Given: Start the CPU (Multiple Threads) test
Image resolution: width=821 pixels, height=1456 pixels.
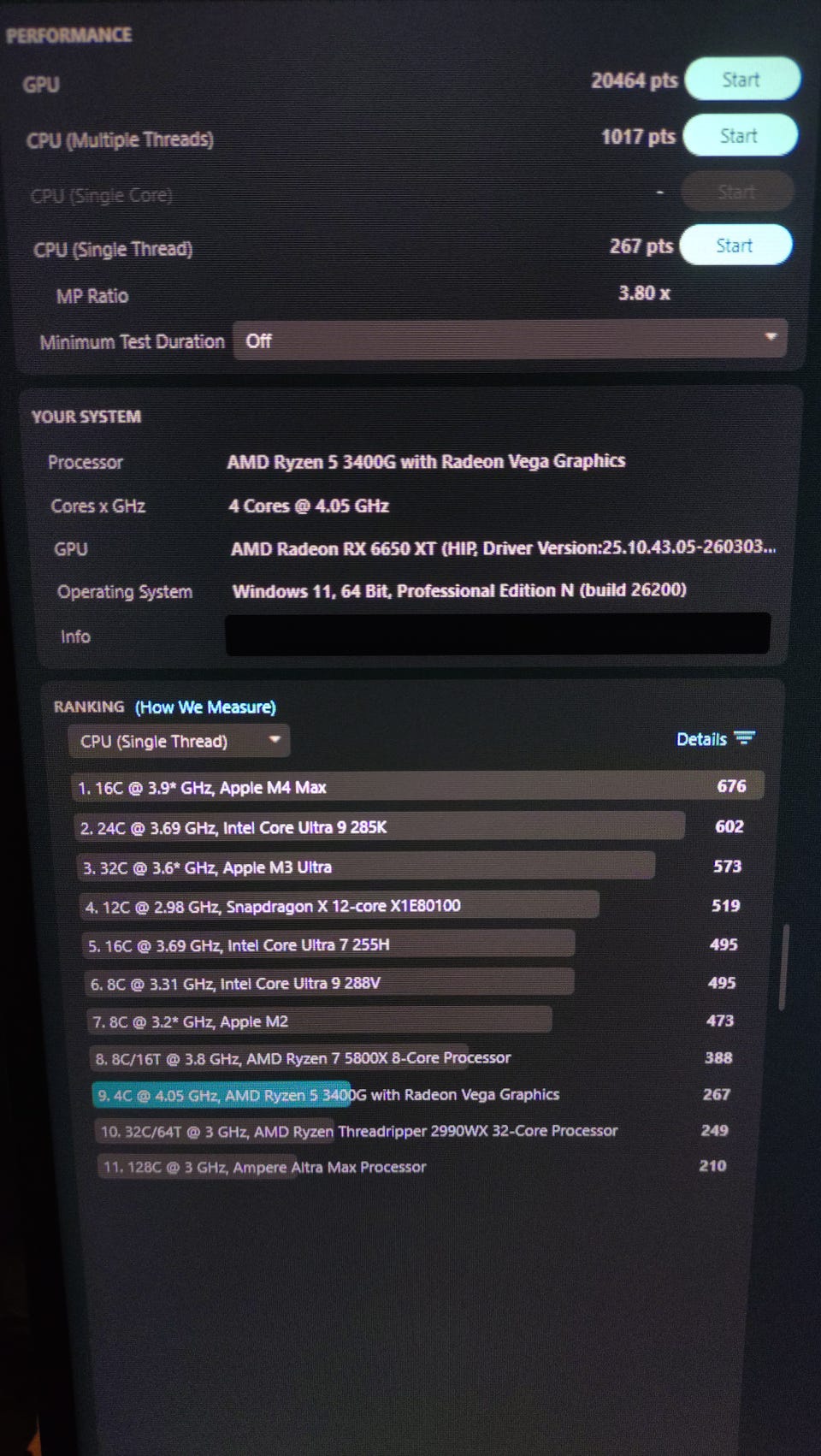Looking at the screenshot, I should [739, 136].
